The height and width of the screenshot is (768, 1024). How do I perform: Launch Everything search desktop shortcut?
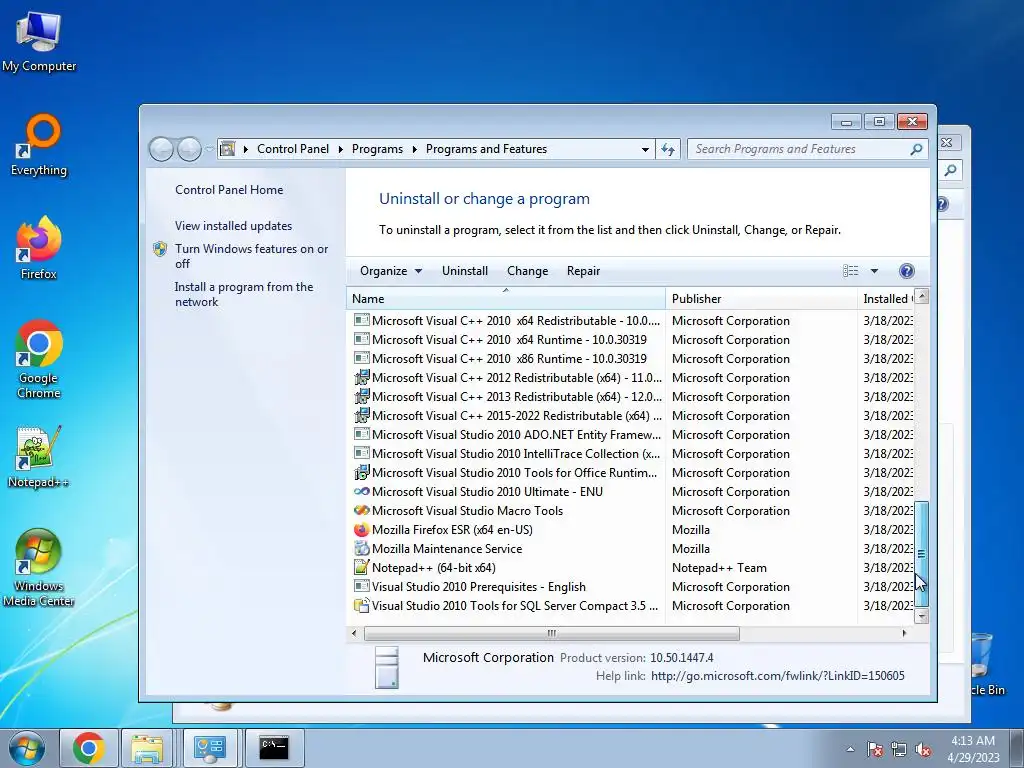(39, 145)
